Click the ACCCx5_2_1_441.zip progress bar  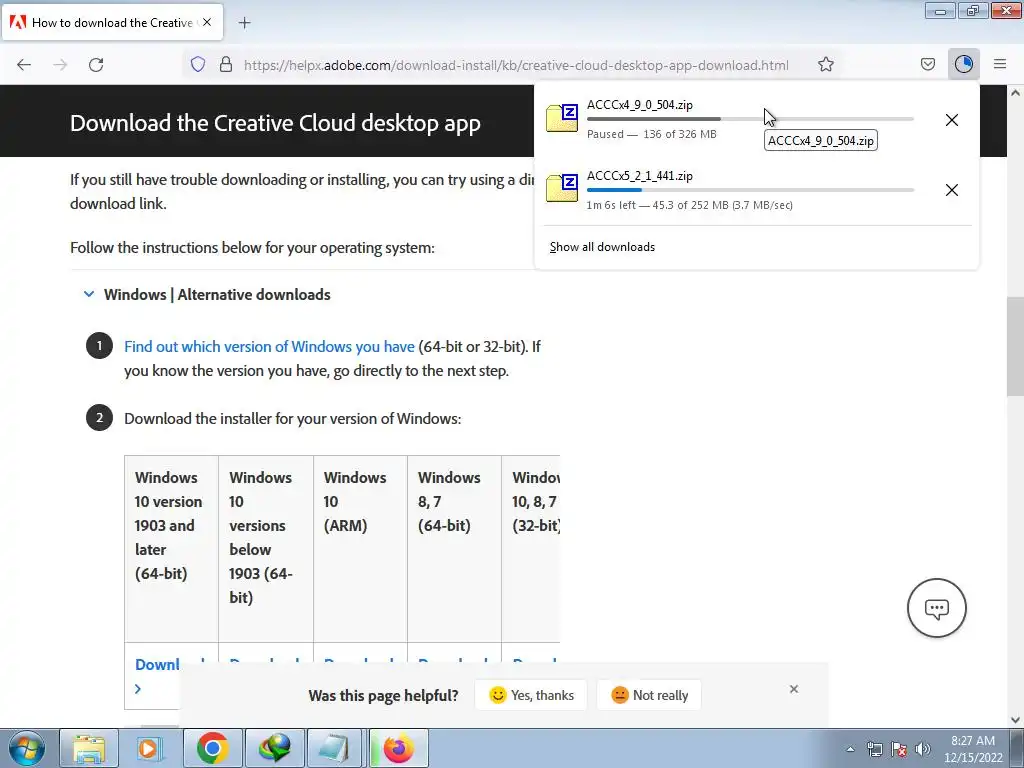click(750, 190)
